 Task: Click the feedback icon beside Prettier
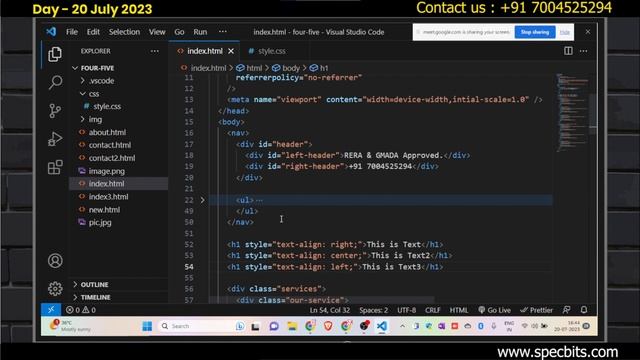point(567,310)
